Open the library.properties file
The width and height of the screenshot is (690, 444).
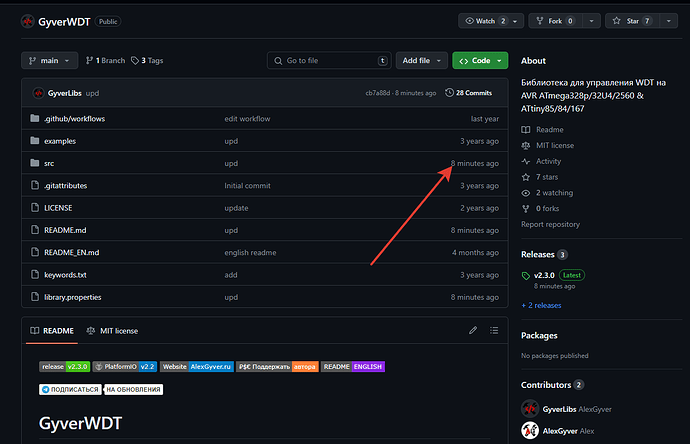[73, 297]
